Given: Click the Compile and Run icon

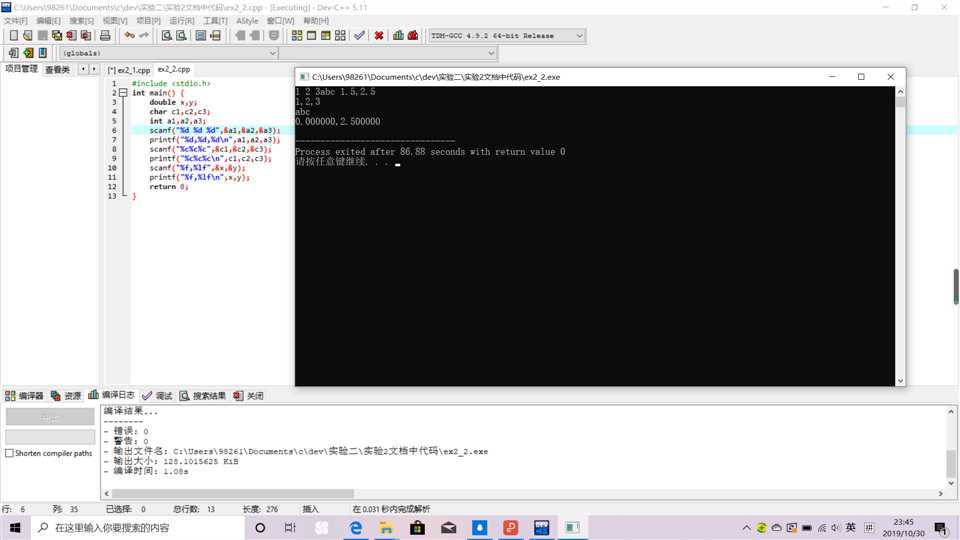Looking at the screenshot, I should pyautogui.click(x=326, y=36).
